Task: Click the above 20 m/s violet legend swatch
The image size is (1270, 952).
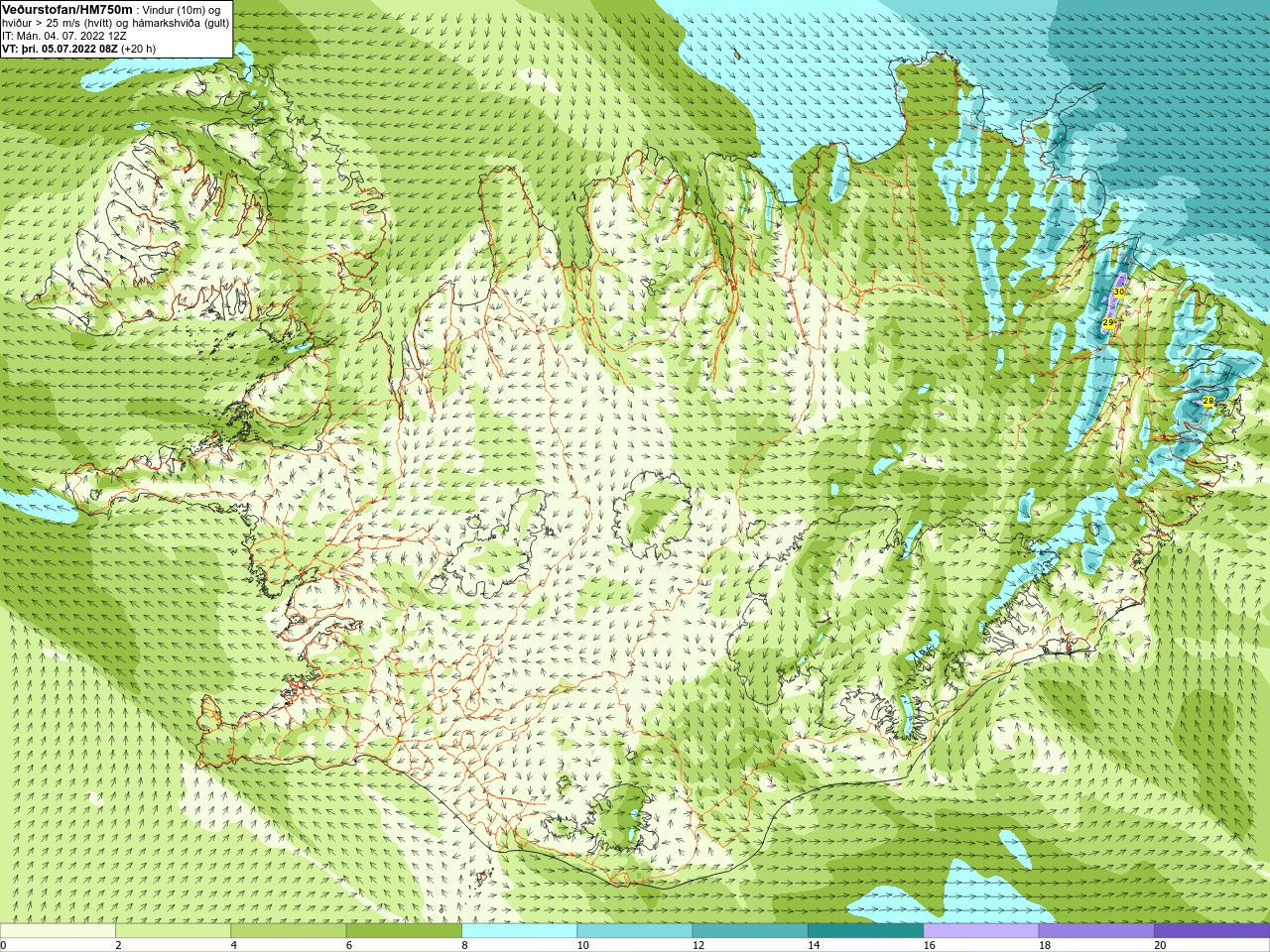Action: [1211, 931]
